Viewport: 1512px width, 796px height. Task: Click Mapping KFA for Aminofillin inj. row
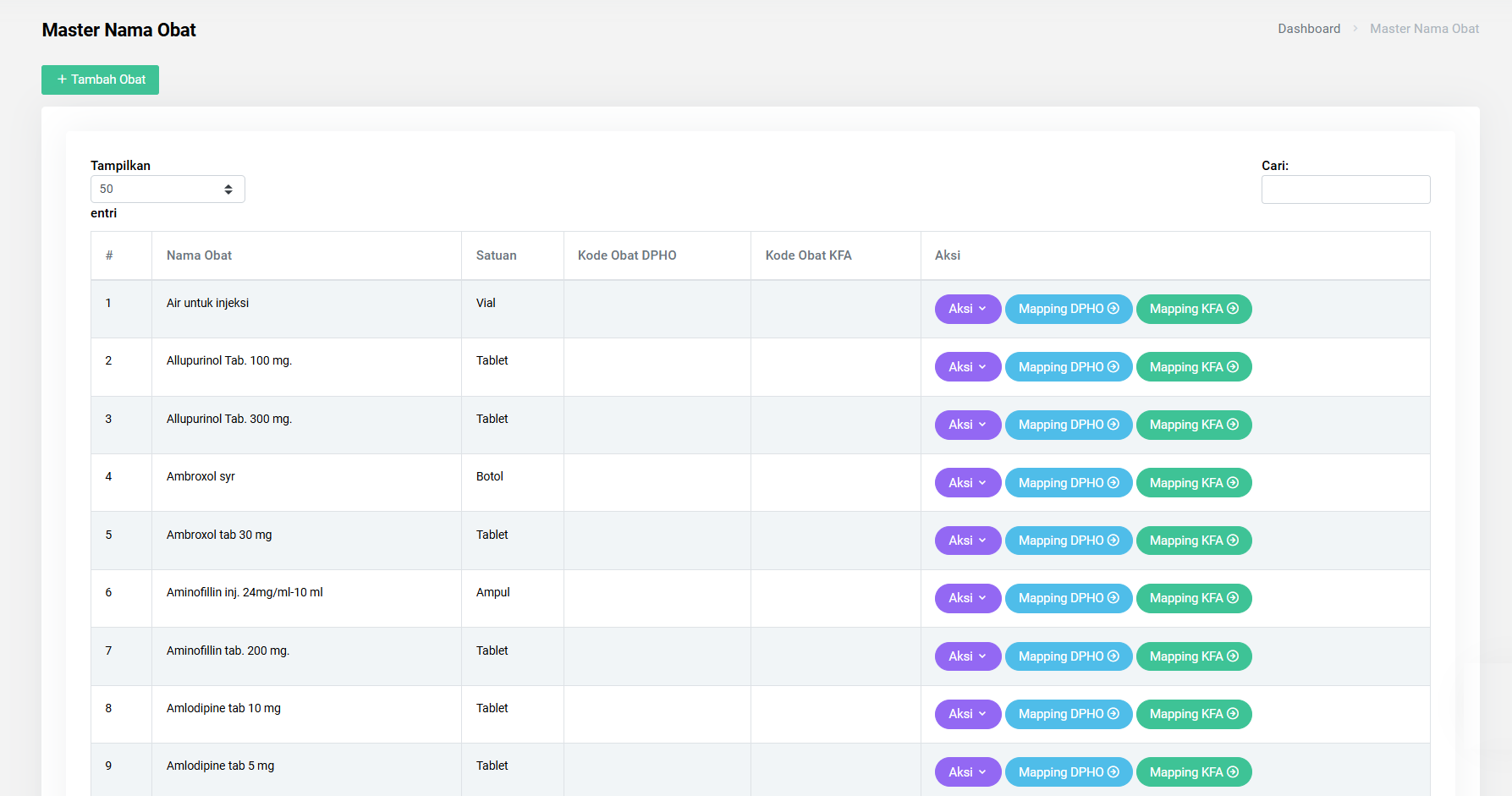point(1194,598)
